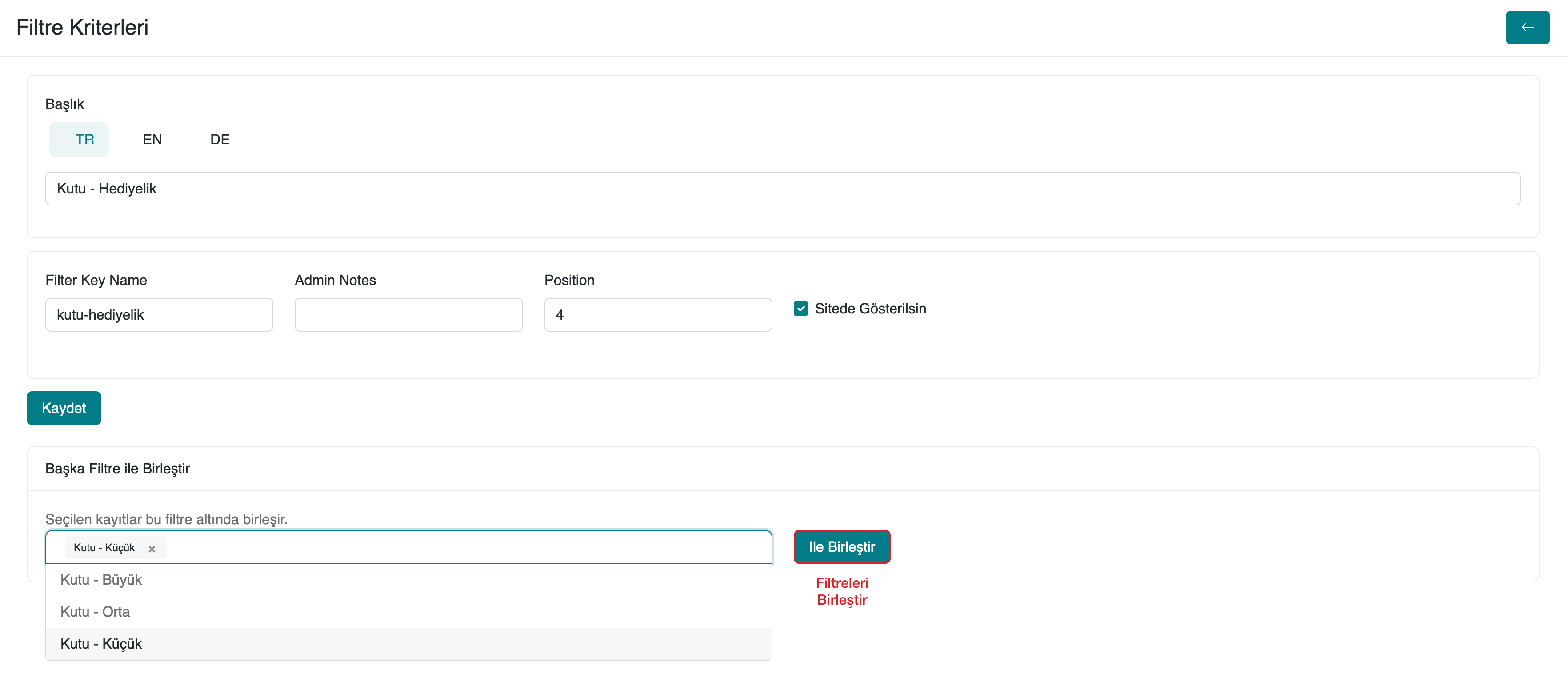Toggle the Sitede Gösterilsin checkbox

point(800,309)
